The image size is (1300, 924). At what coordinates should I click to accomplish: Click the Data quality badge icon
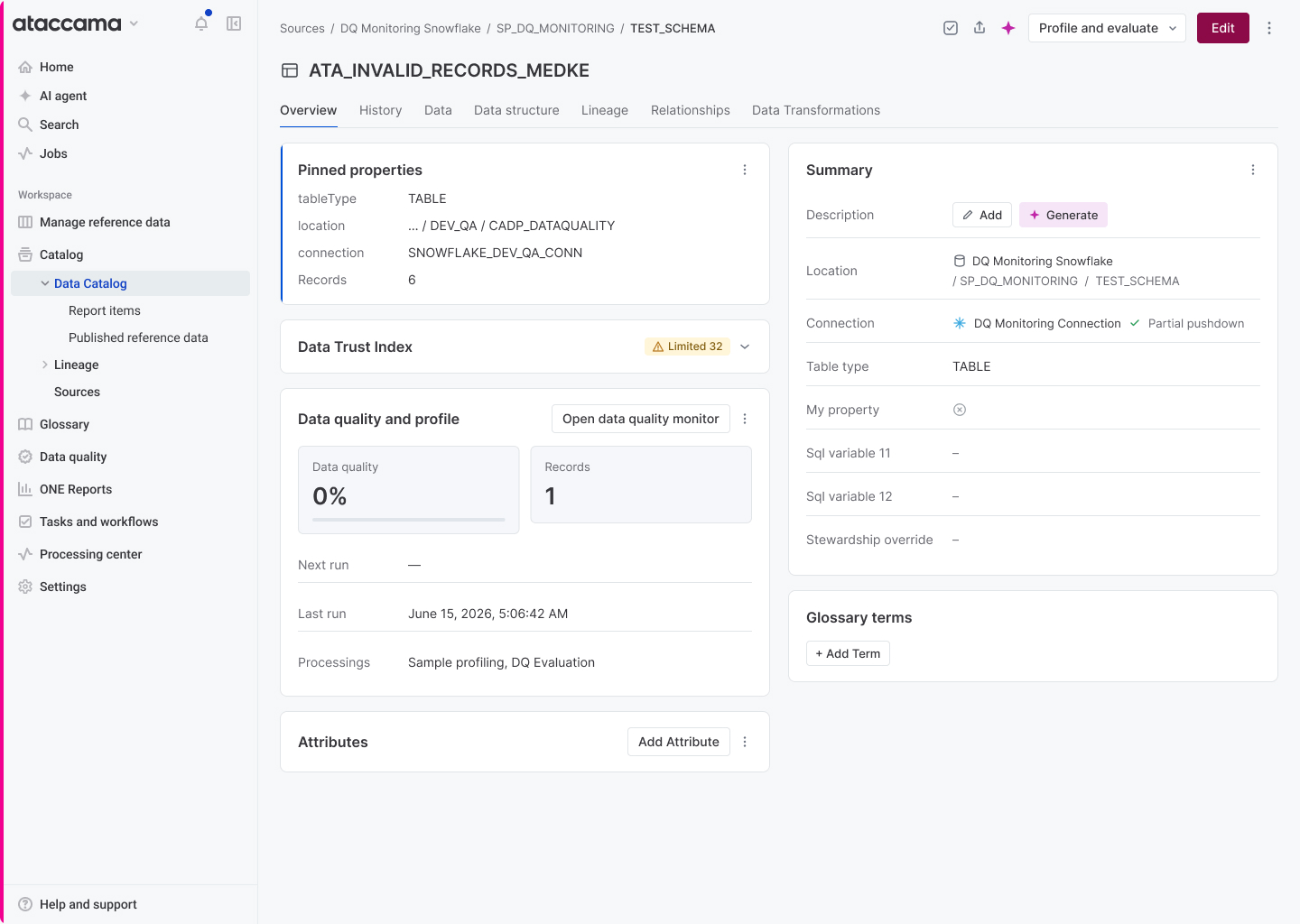(25, 457)
